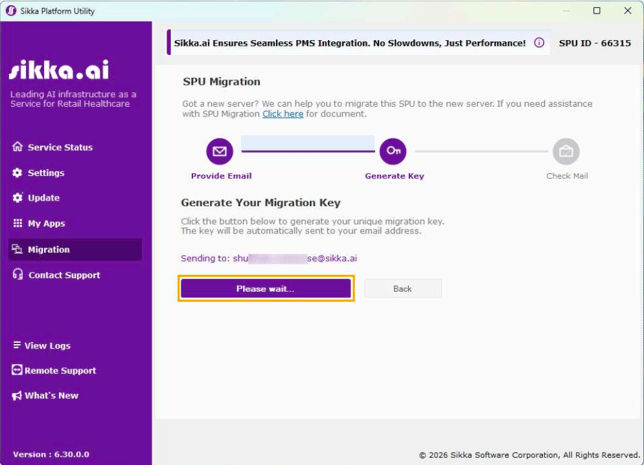Click the SPU Migration heading

pos(221,81)
